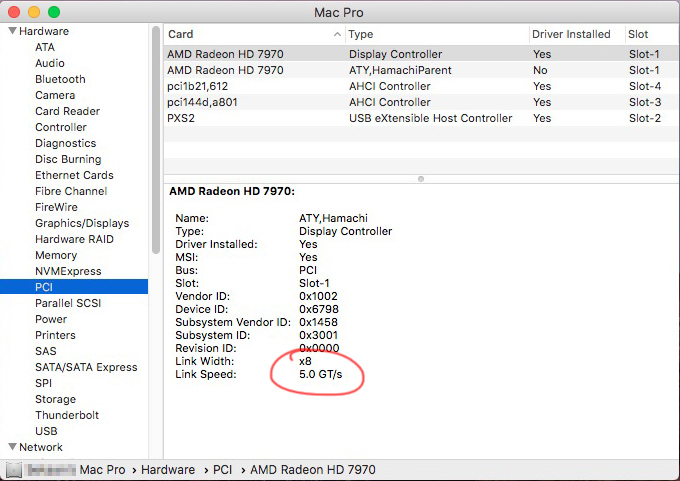Select Controller in the sidebar
This screenshot has height=481, width=680.
pos(61,127)
